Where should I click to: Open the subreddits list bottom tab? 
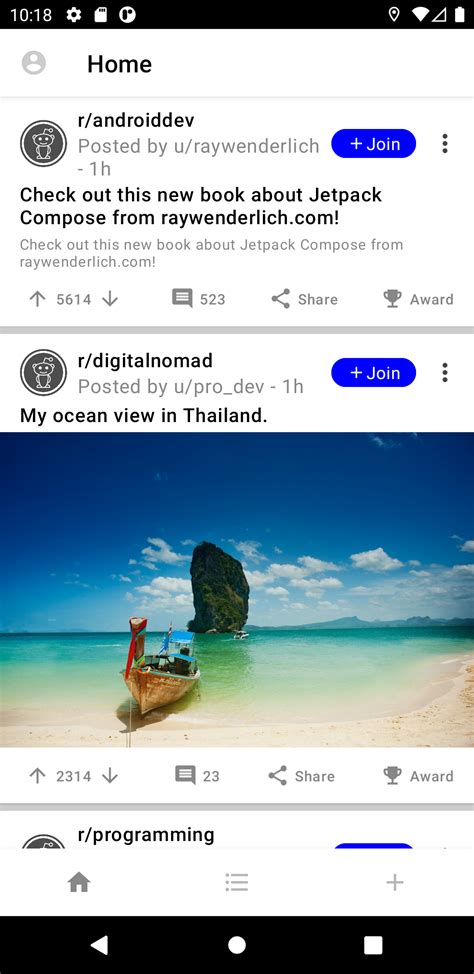(237, 882)
